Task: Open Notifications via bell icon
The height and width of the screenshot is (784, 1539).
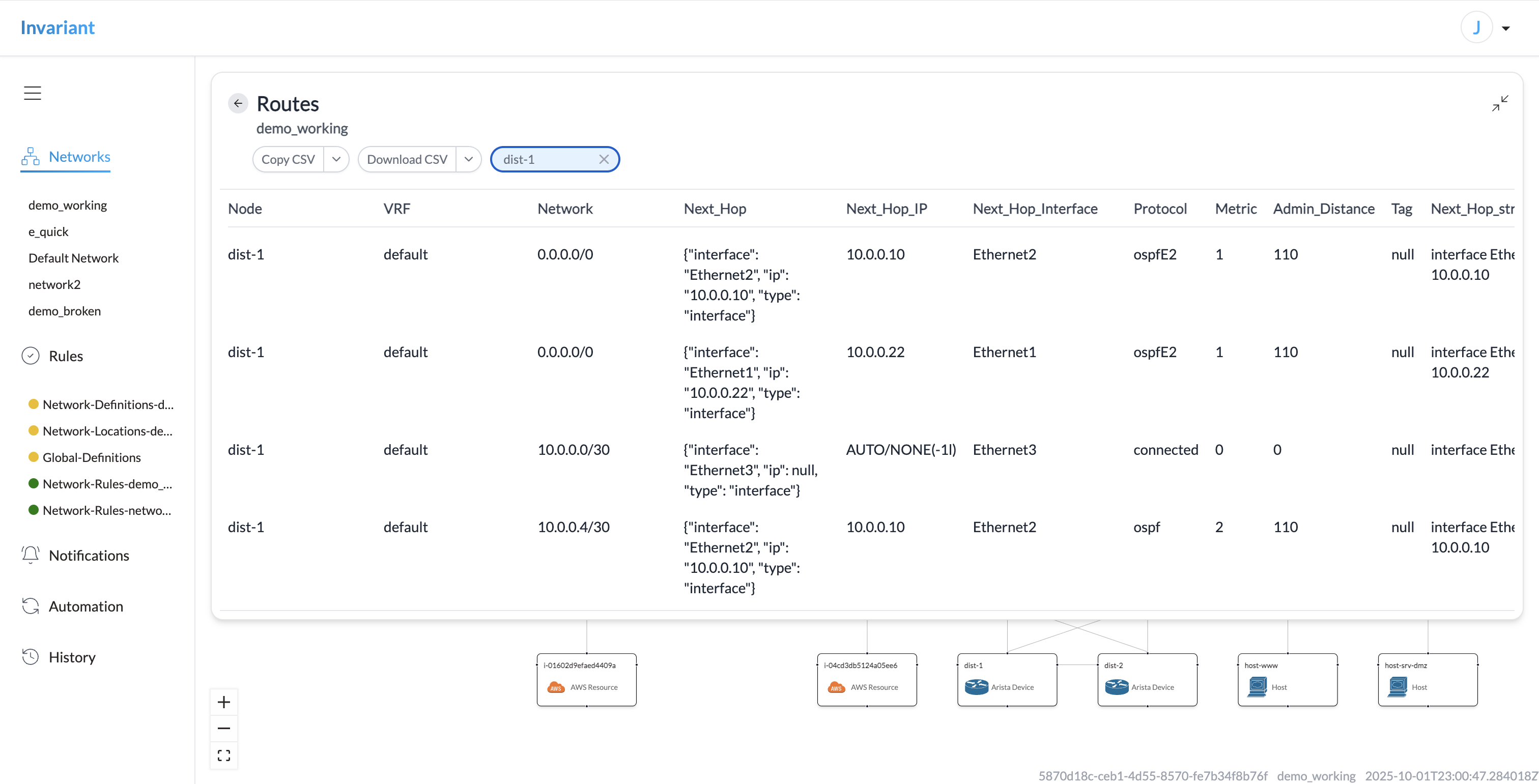Action: pyautogui.click(x=31, y=555)
